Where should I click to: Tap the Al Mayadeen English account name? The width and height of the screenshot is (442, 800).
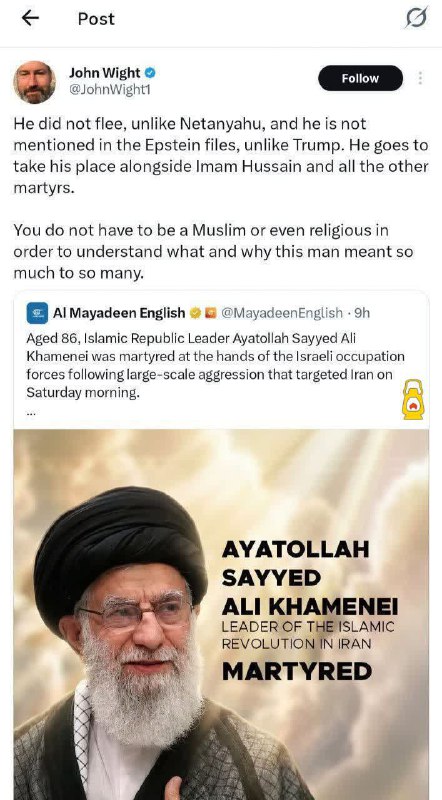coord(119,313)
